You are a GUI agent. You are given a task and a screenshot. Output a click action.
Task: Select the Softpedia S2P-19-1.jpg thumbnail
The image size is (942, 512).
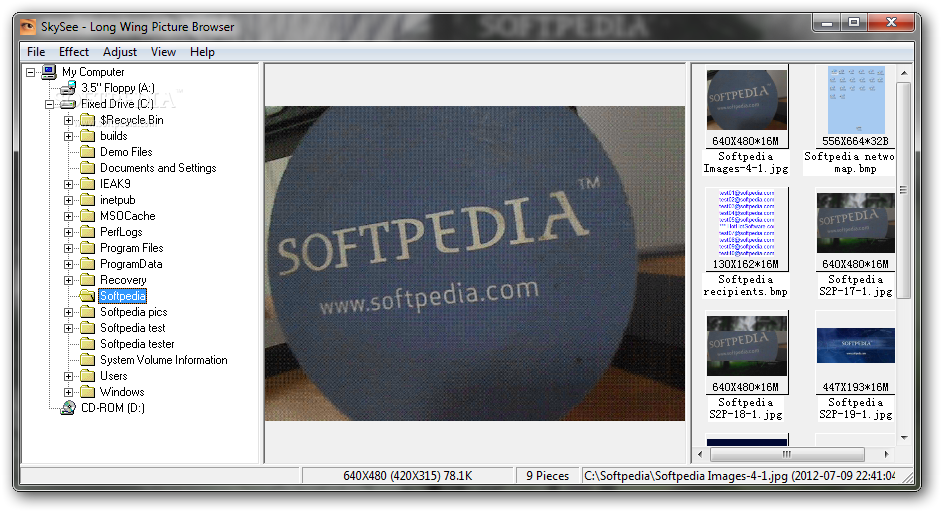point(855,346)
